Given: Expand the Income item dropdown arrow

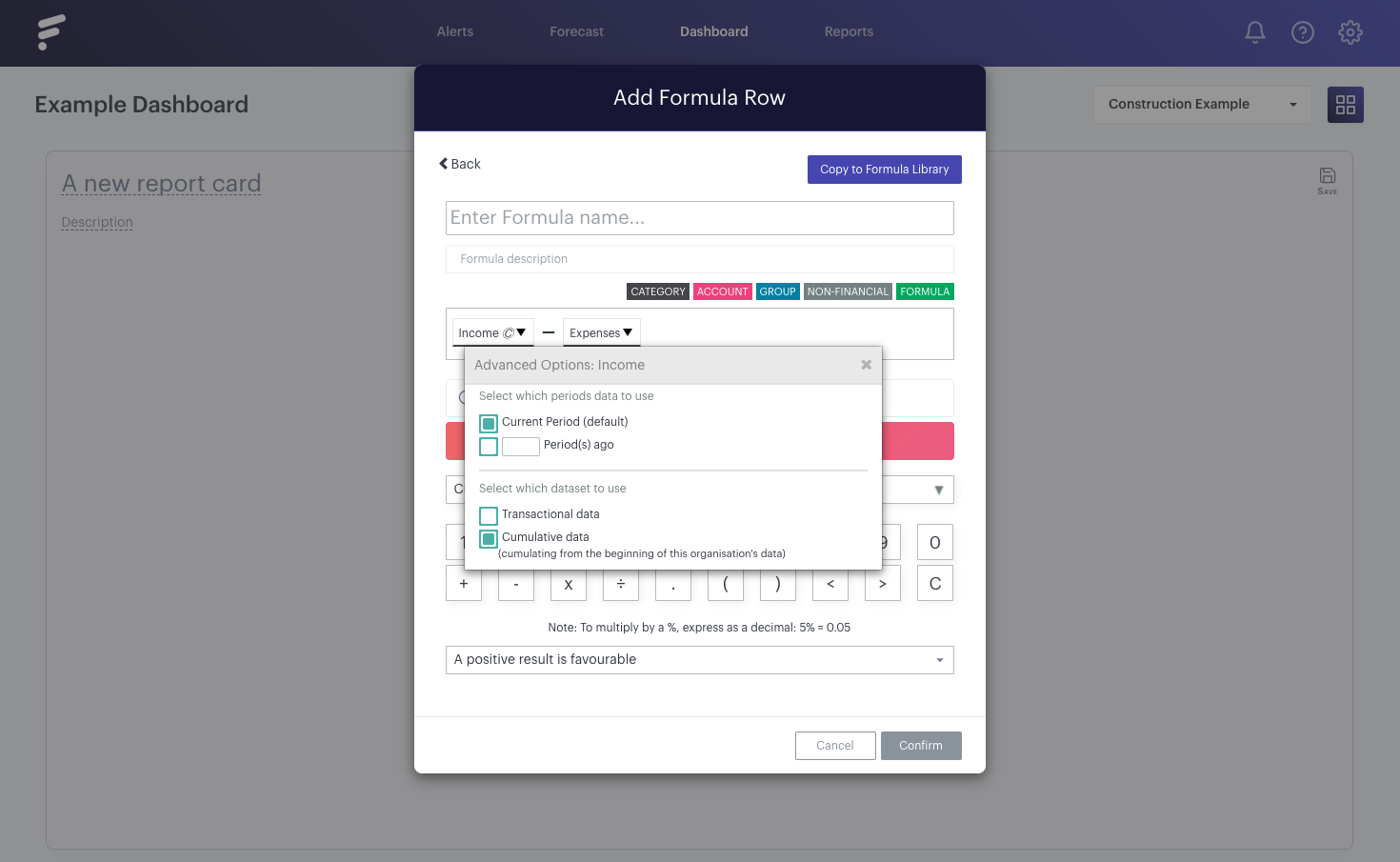Looking at the screenshot, I should click(x=521, y=332).
